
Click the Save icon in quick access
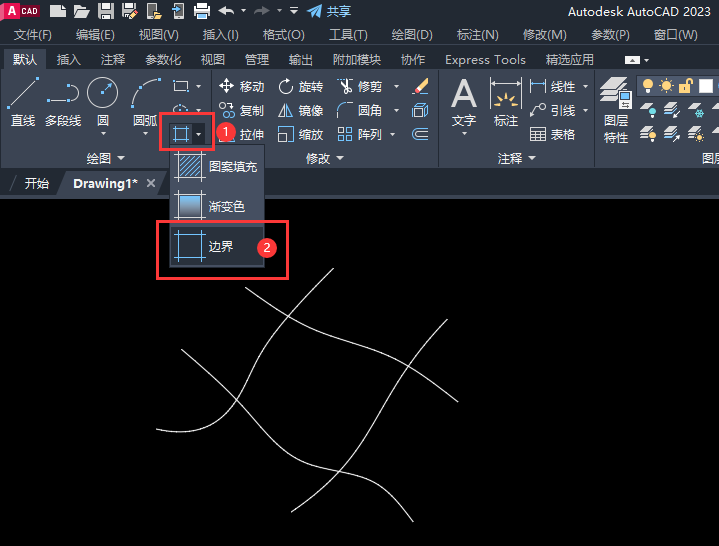[x=106, y=11]
